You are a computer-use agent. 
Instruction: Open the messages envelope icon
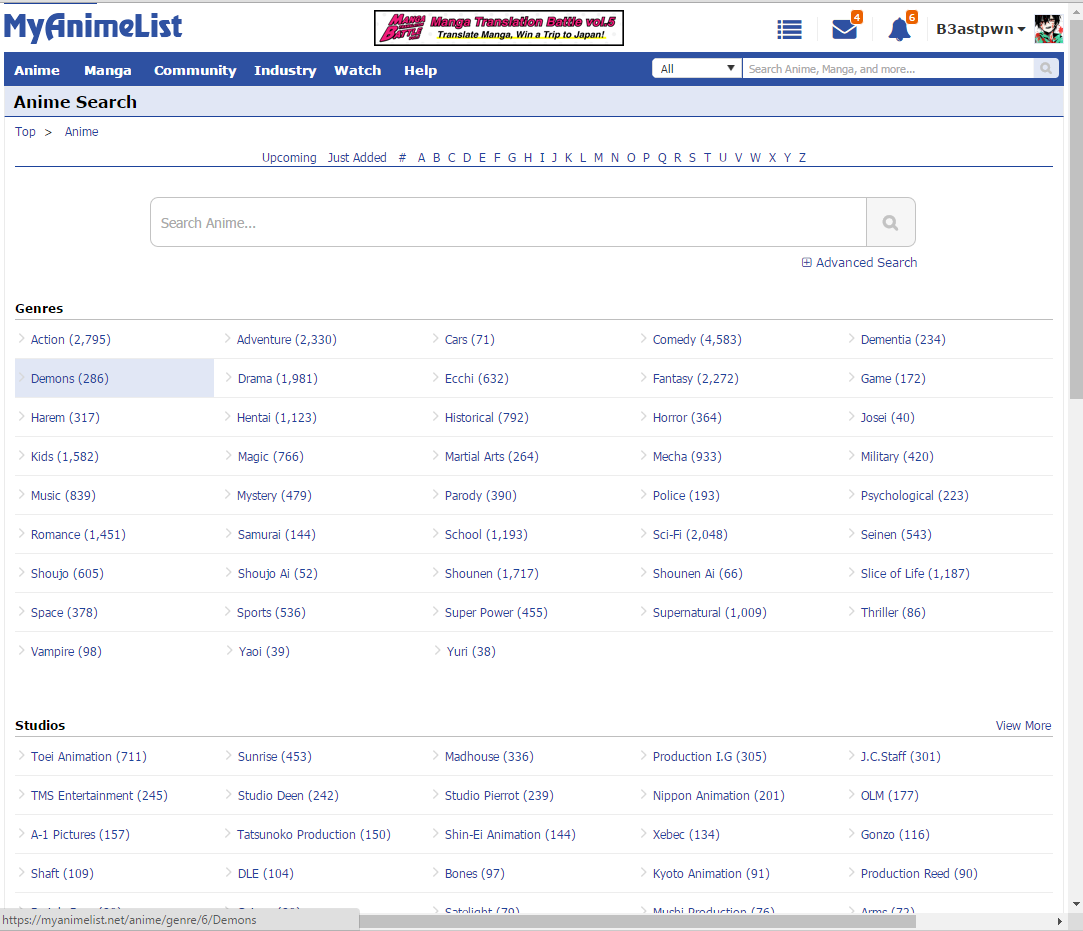[845, 29]
